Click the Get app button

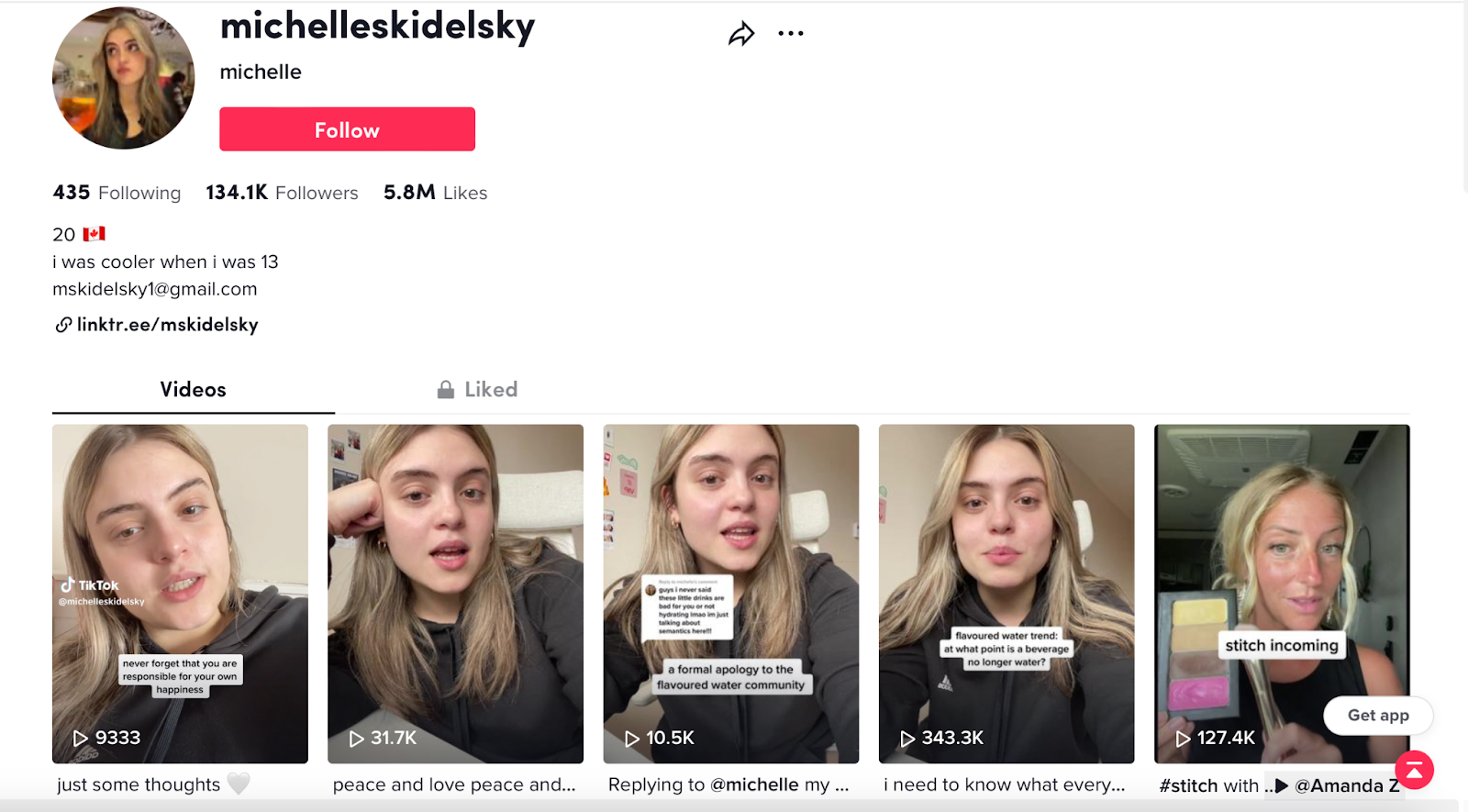click(x=1378, y=716)
